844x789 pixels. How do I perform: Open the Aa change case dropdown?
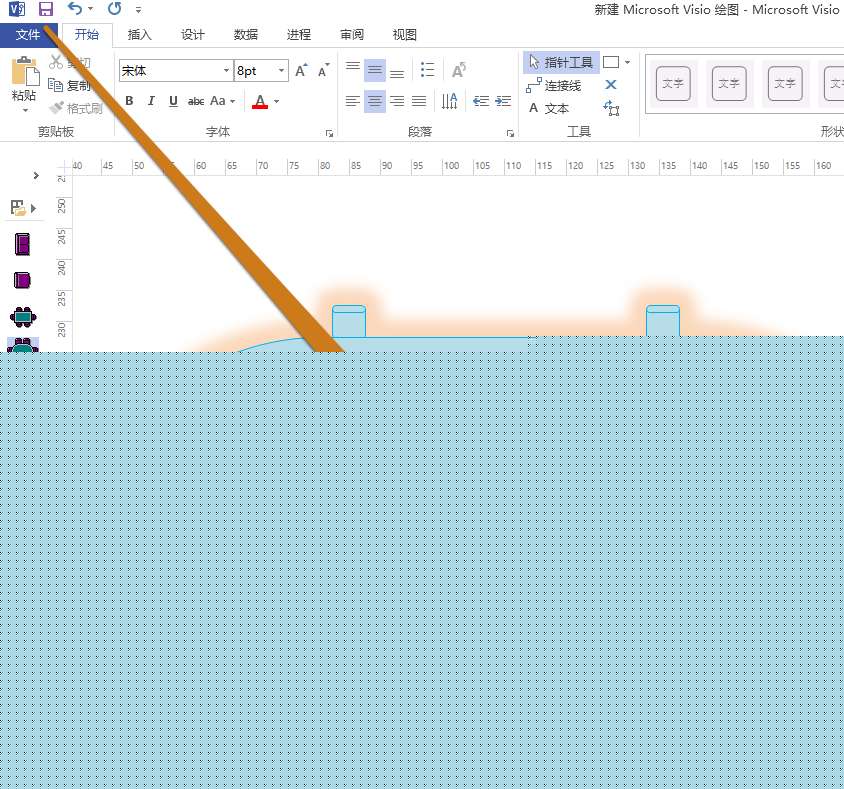click(x=222, y=101)
